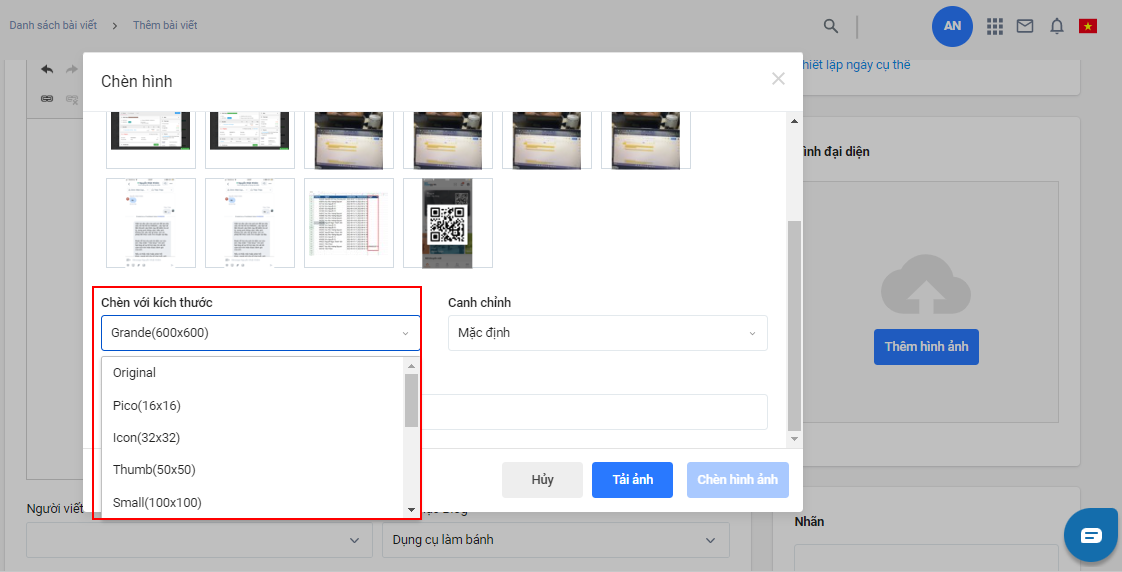Select the QR code image thumbnail

pyautogui.click(x=448, y=223)
